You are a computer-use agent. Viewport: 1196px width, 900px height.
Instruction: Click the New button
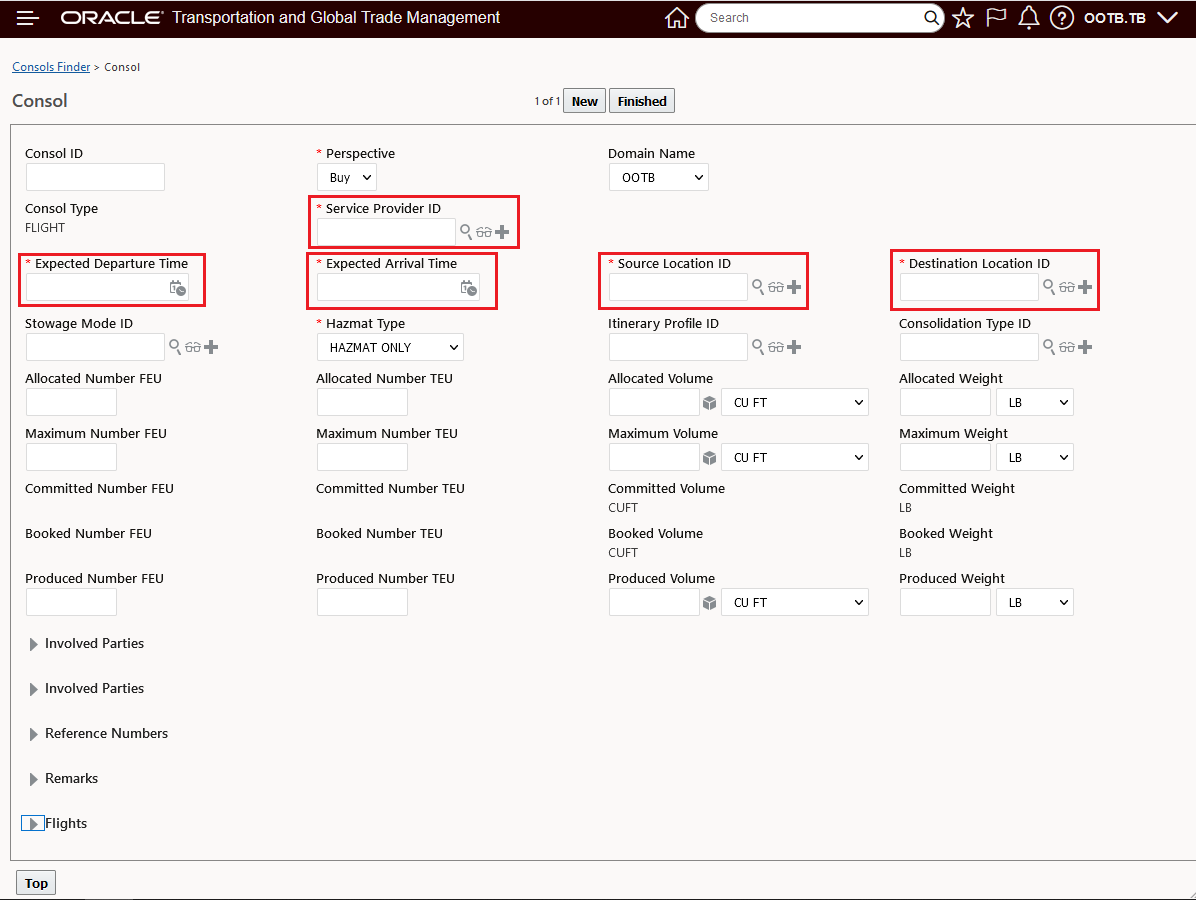click(584, 101)
